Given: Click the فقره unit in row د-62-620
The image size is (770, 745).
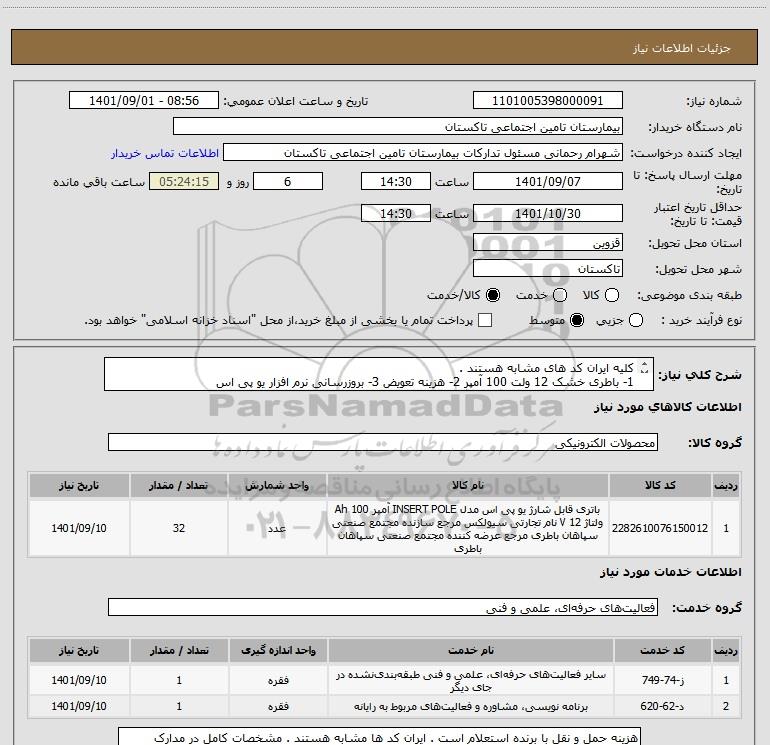Looking at the screenshot, I should click(x=278, y=706).
